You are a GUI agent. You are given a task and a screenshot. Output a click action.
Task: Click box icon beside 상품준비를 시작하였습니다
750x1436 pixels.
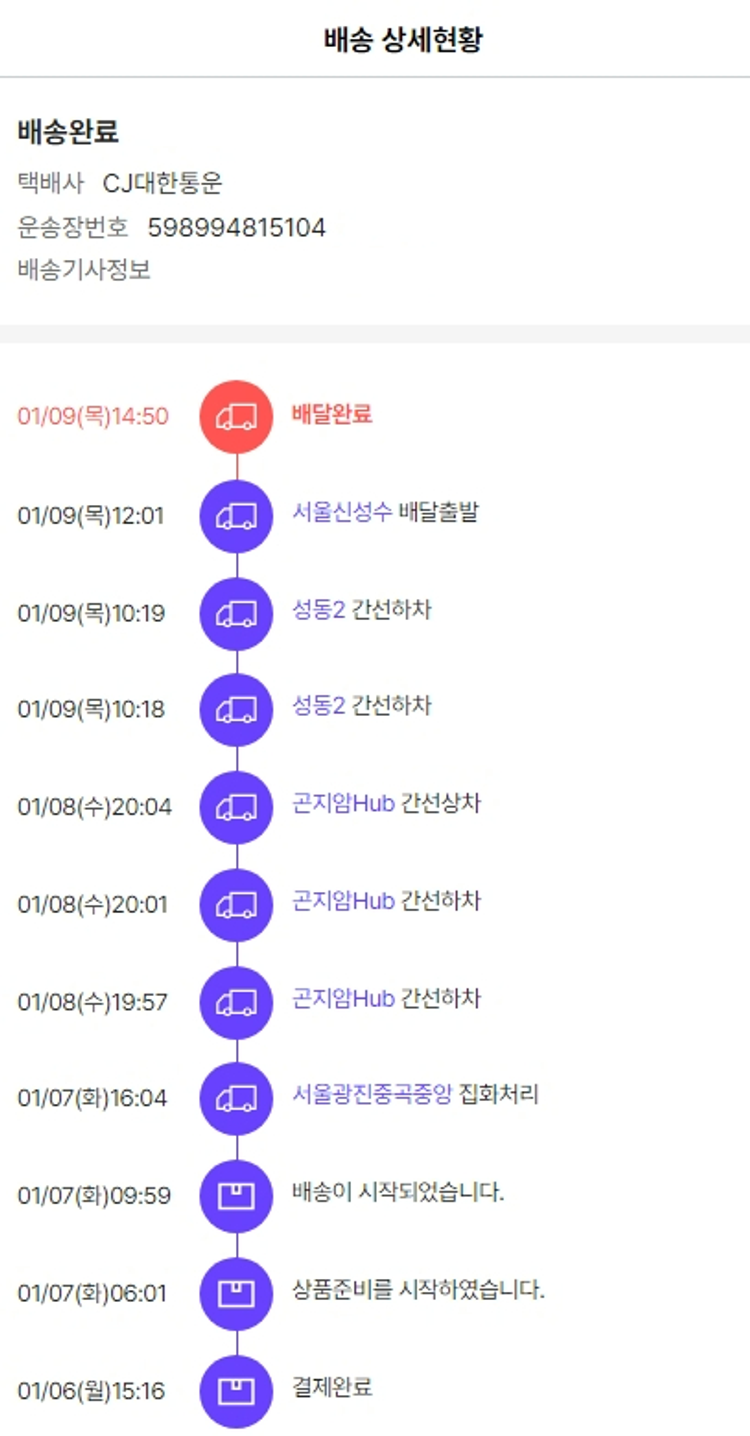(x=236, y=1293)
